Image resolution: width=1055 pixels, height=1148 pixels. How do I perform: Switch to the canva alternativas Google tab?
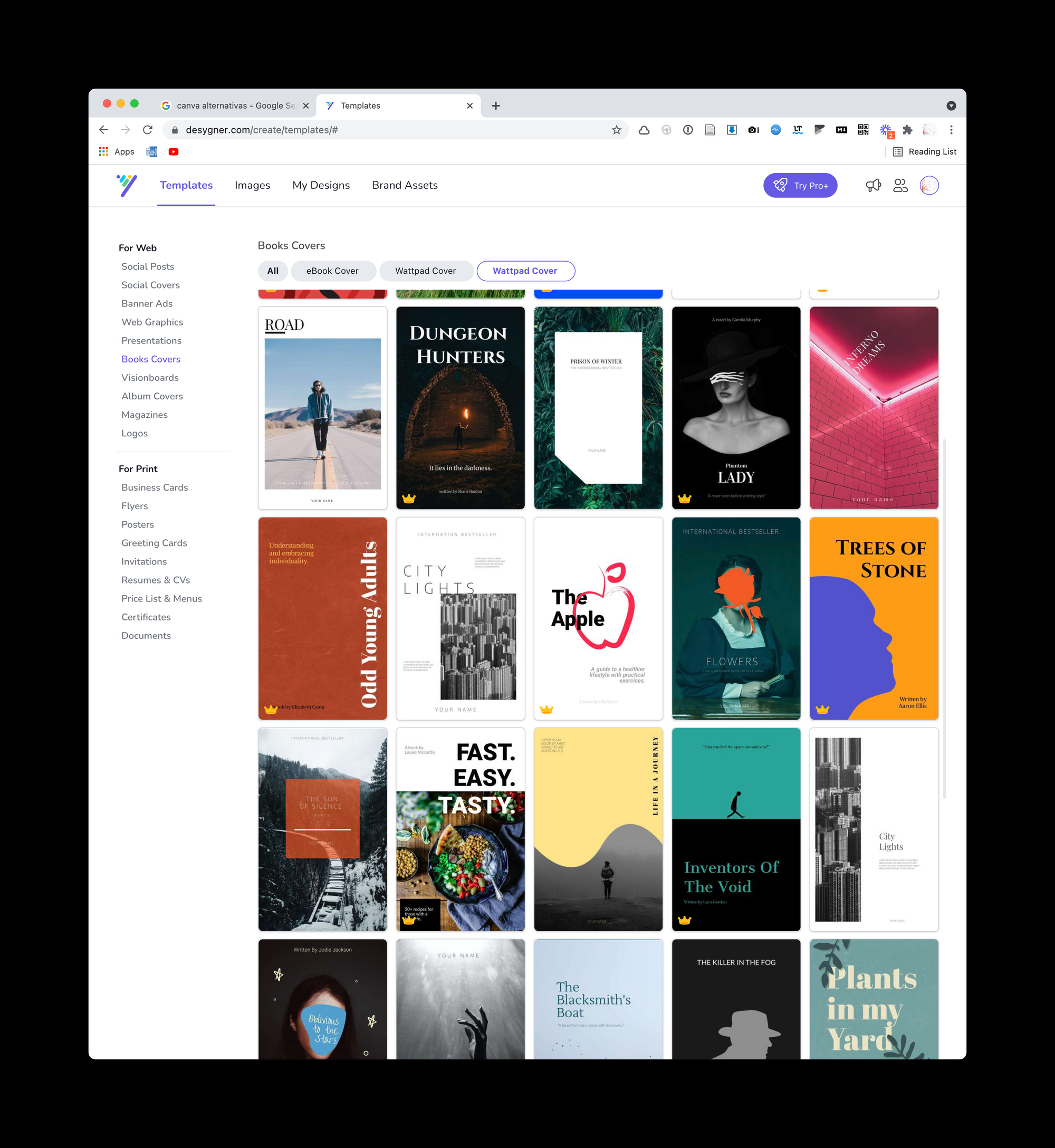point(235,106)
